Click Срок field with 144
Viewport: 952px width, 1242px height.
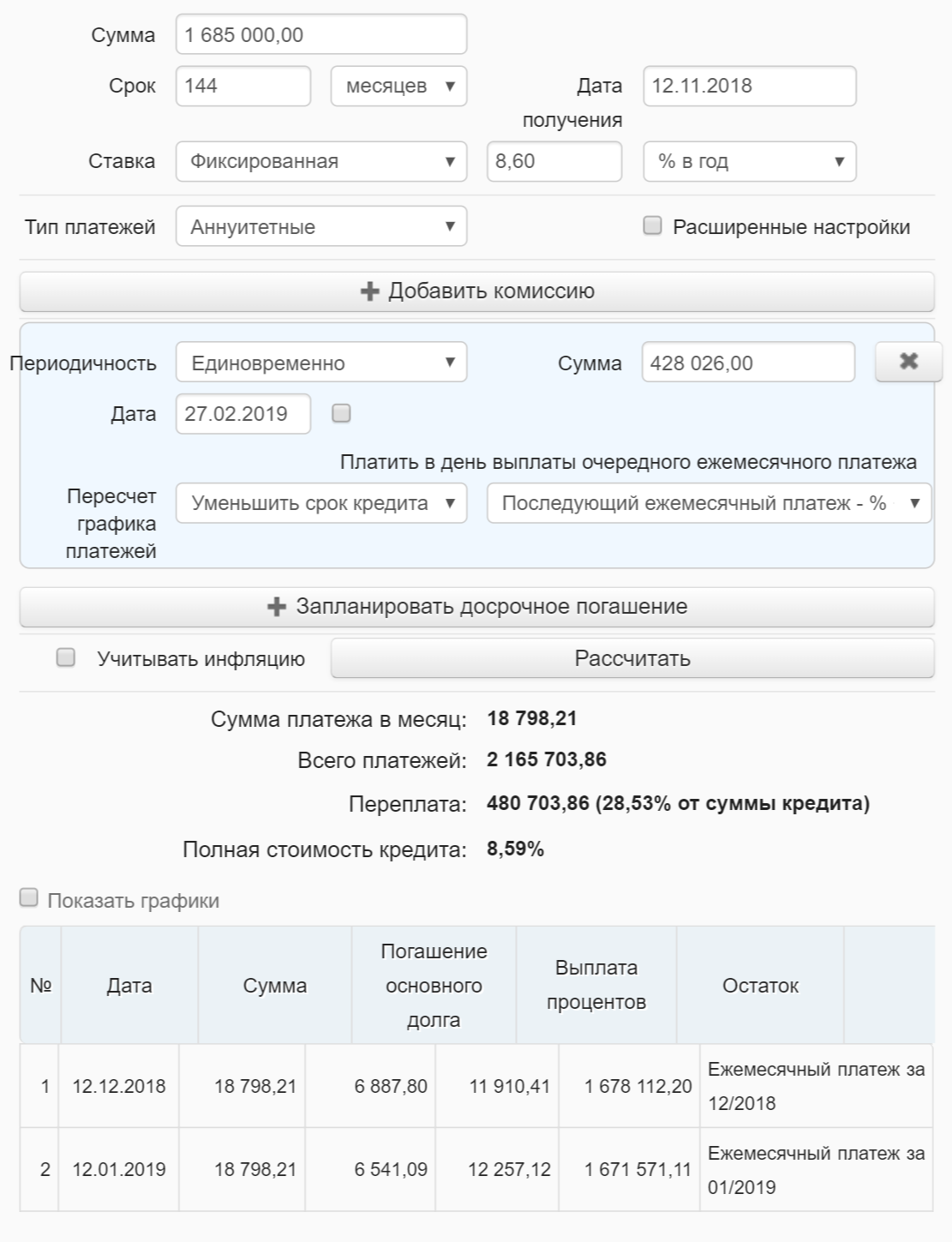point(243,86)
